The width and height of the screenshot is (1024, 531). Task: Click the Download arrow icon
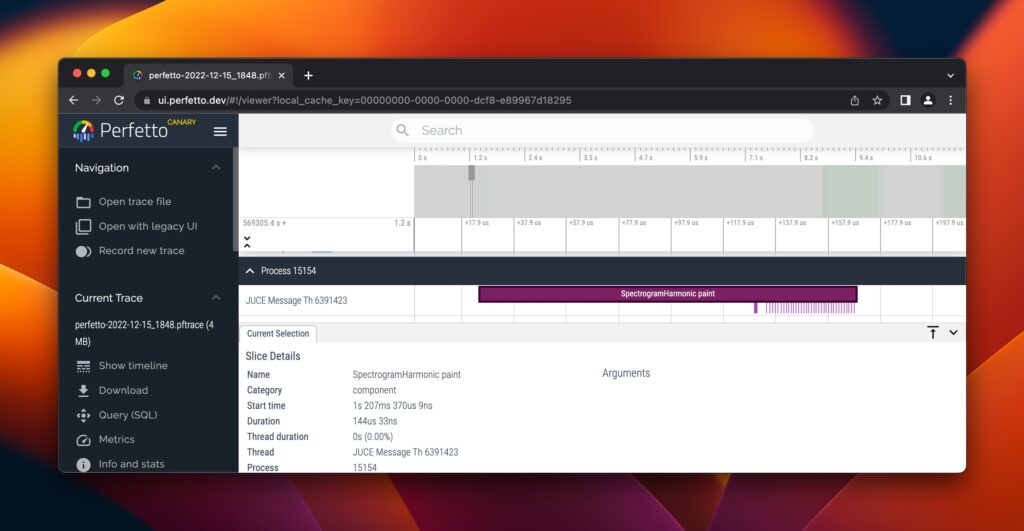tap(84, 391)
